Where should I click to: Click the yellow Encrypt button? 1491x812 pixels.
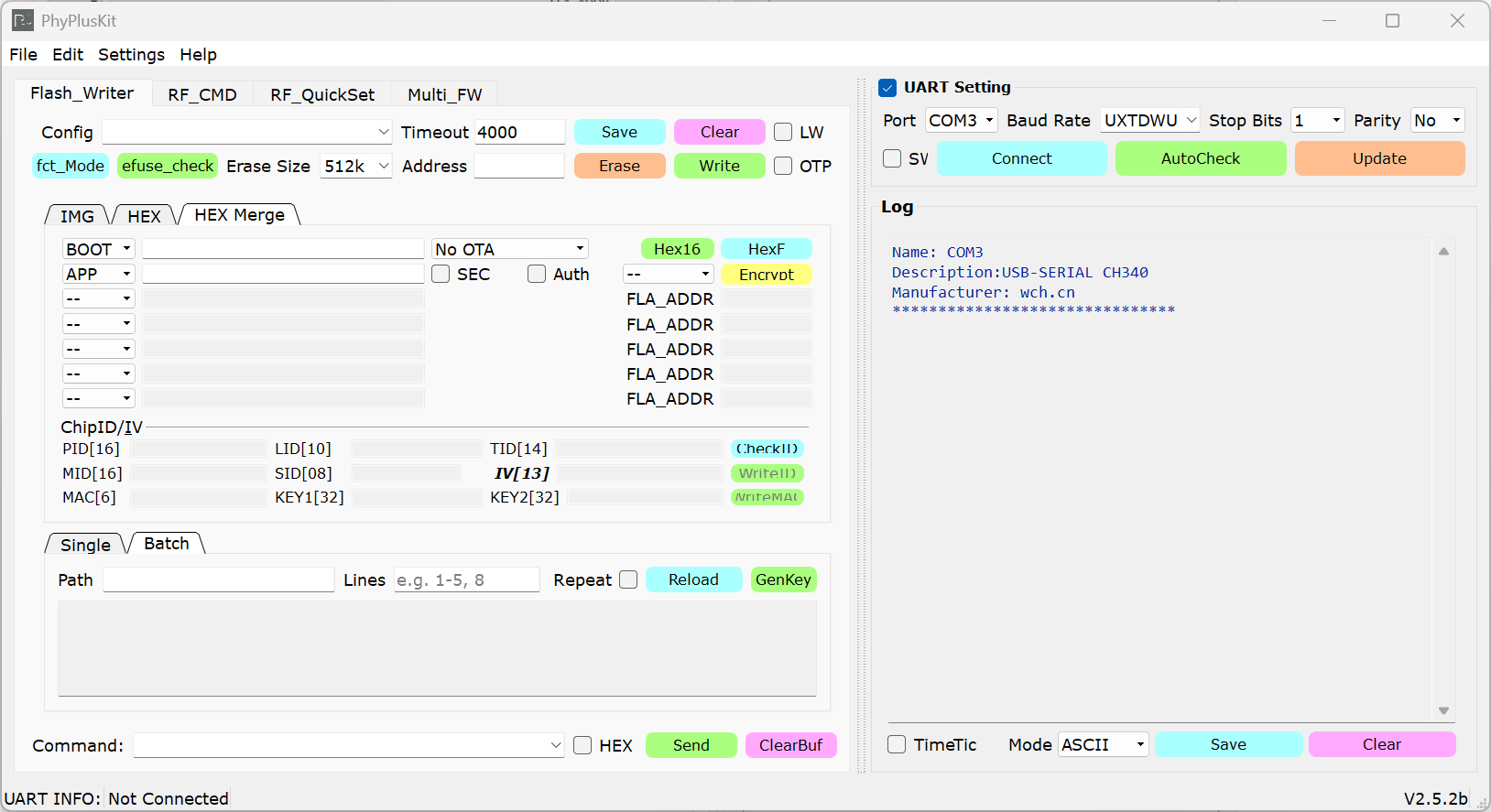click(x=767, y=274)
